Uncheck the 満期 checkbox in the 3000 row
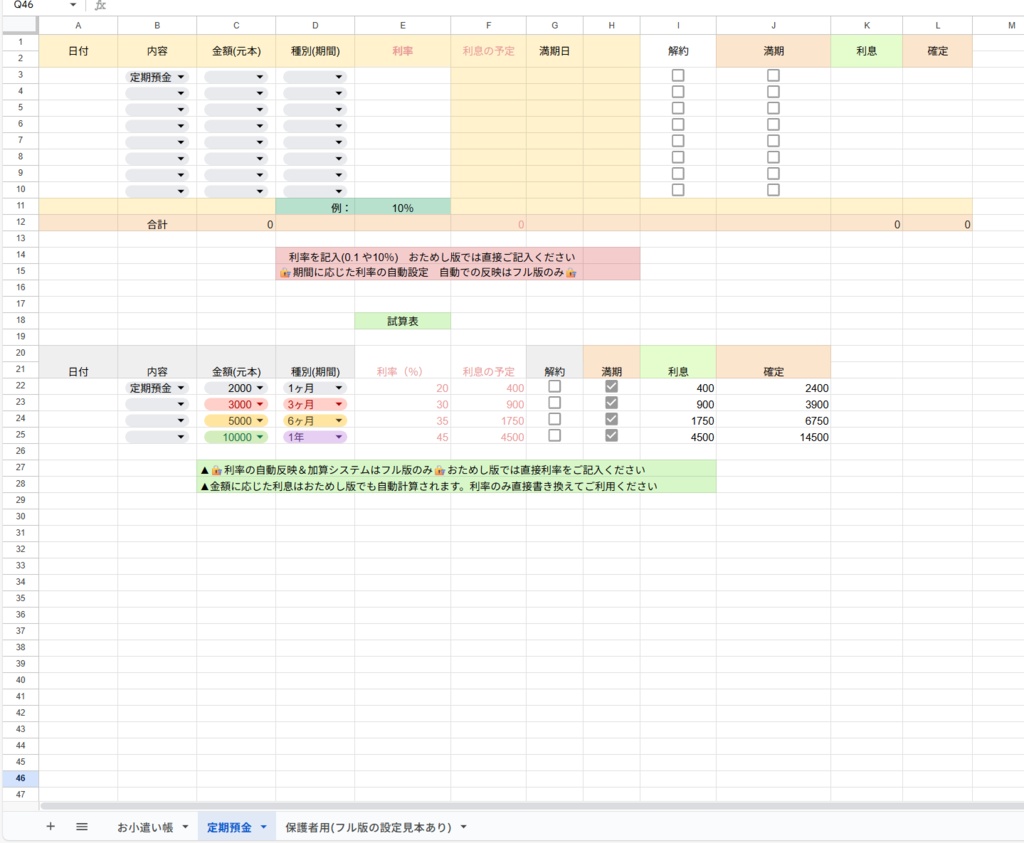Viewport: 1024px width, 843px height. (611, 404)
